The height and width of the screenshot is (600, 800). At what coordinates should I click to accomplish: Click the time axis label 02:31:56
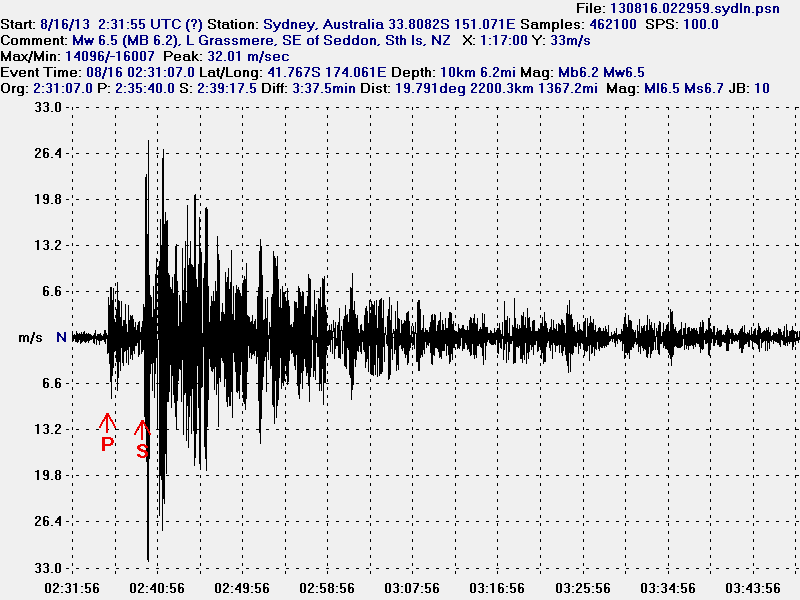coord(72,588)
